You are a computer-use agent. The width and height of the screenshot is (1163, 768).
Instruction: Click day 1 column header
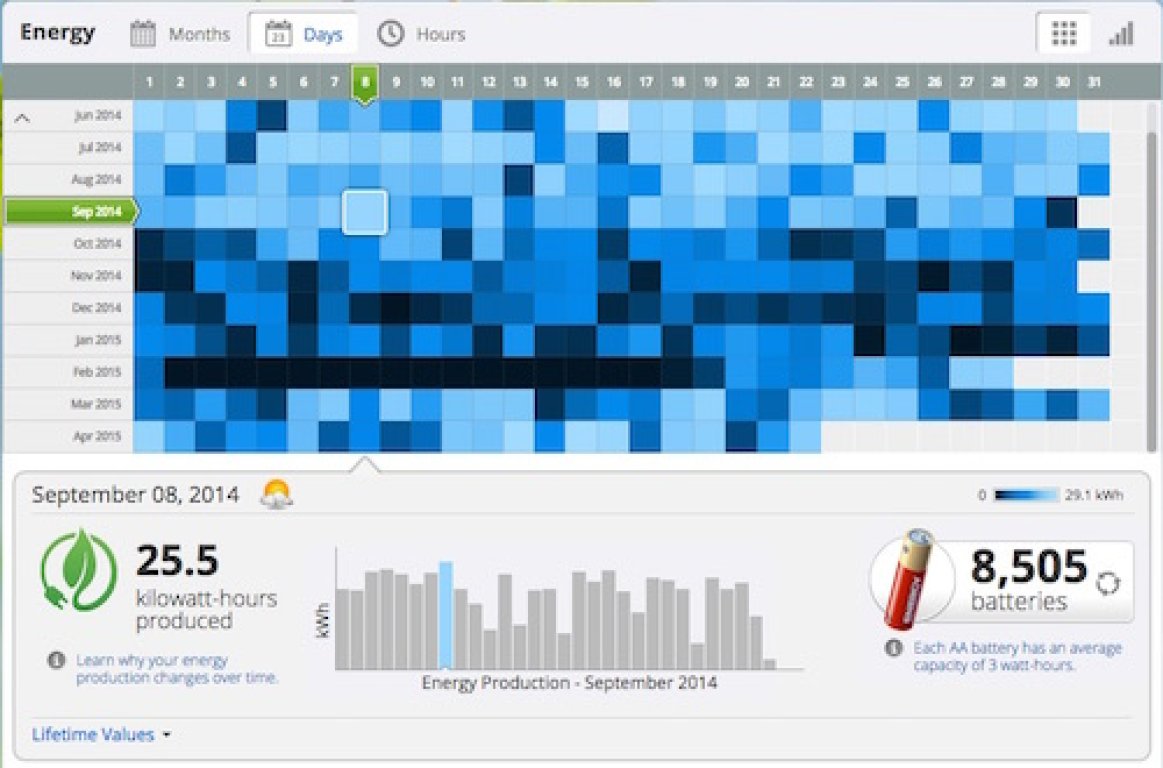coord(149,82)
